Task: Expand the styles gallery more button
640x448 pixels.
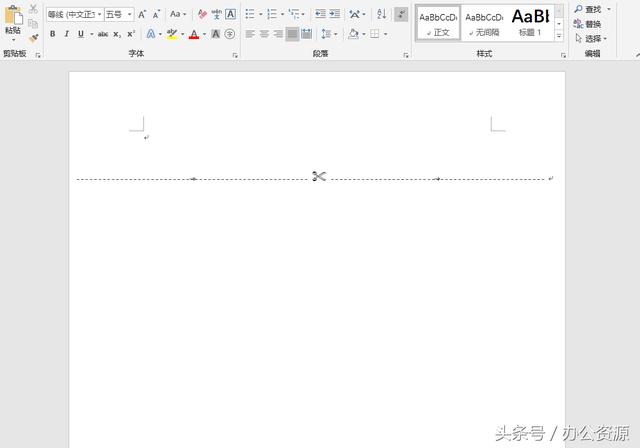Action: point(559,36)
